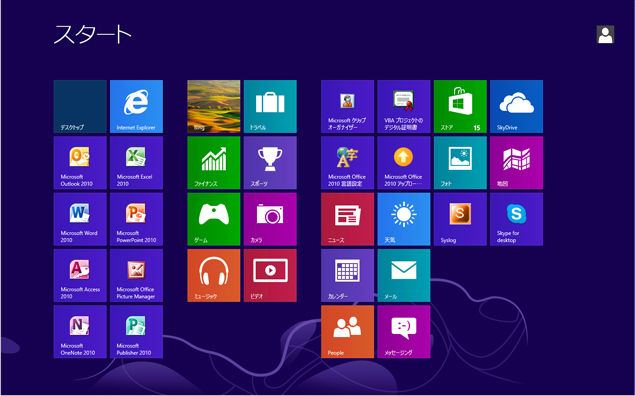635x396 pixels.
Task: Open the People tile
Action: pyautogui.click(x=347, y=332)
